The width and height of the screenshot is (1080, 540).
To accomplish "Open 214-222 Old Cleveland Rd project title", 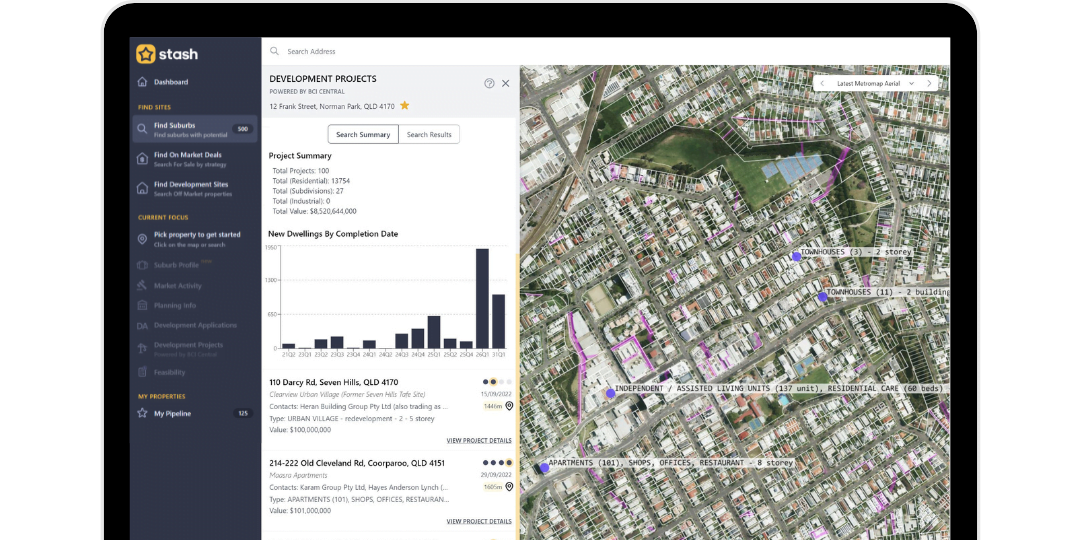I will pos(357,463).
